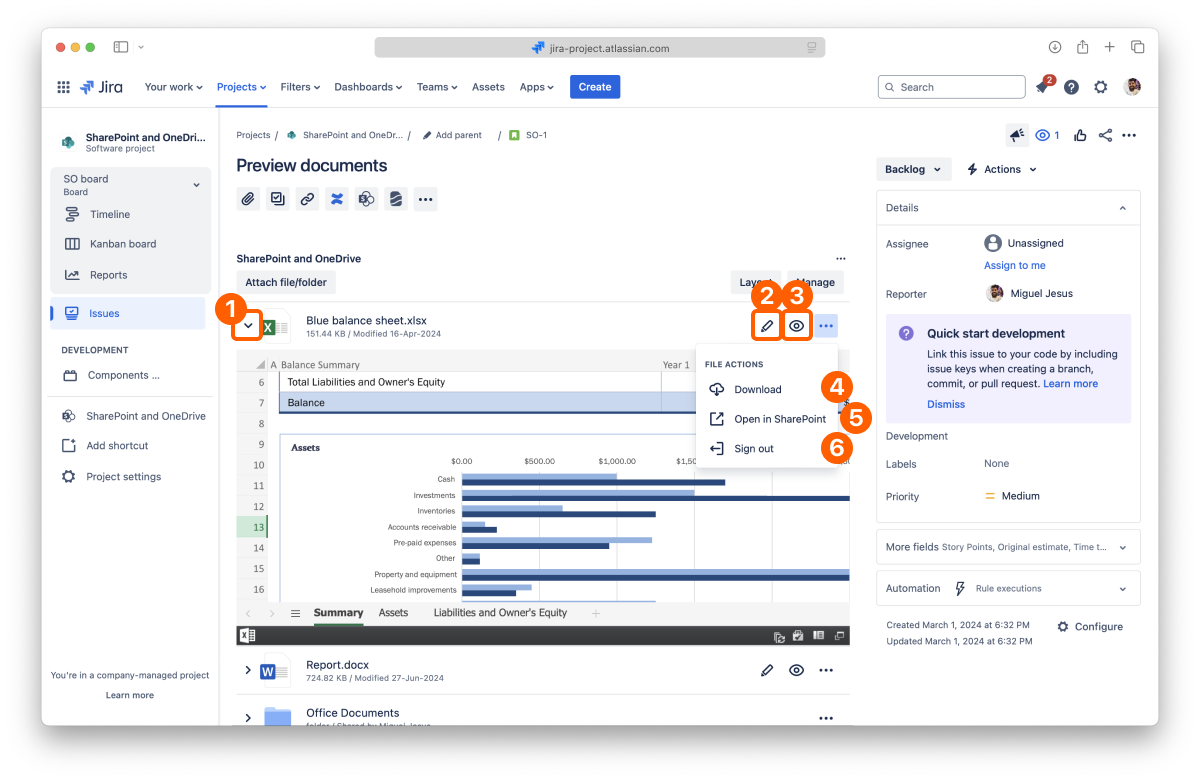This screenshot has width=1200, height=781.
Task: Click the Assign to me link
Action: tap(1014, 266)
